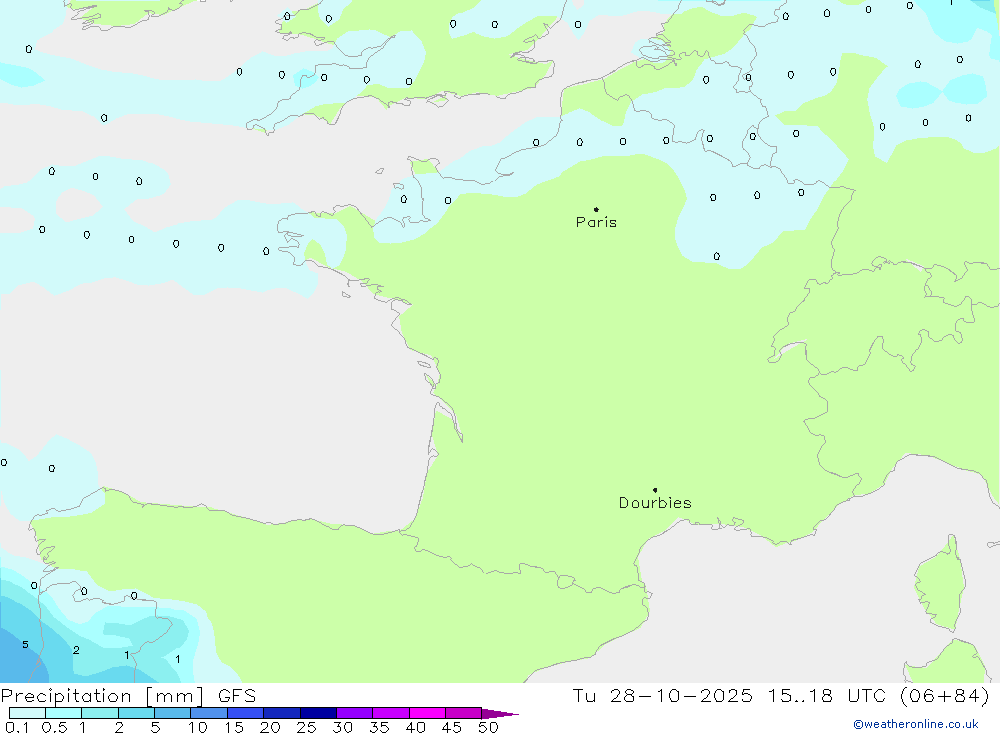Click the (06+84) forecast run label
Image resolution: width=1000 pixels, height=733 pixels.
pos(945,696)
